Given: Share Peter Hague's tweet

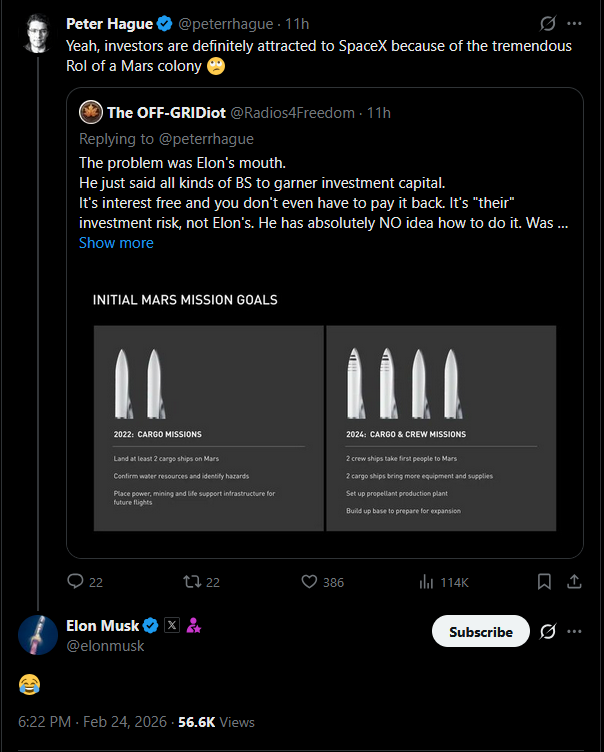Looking at the screenshot, I should [574, 581].
